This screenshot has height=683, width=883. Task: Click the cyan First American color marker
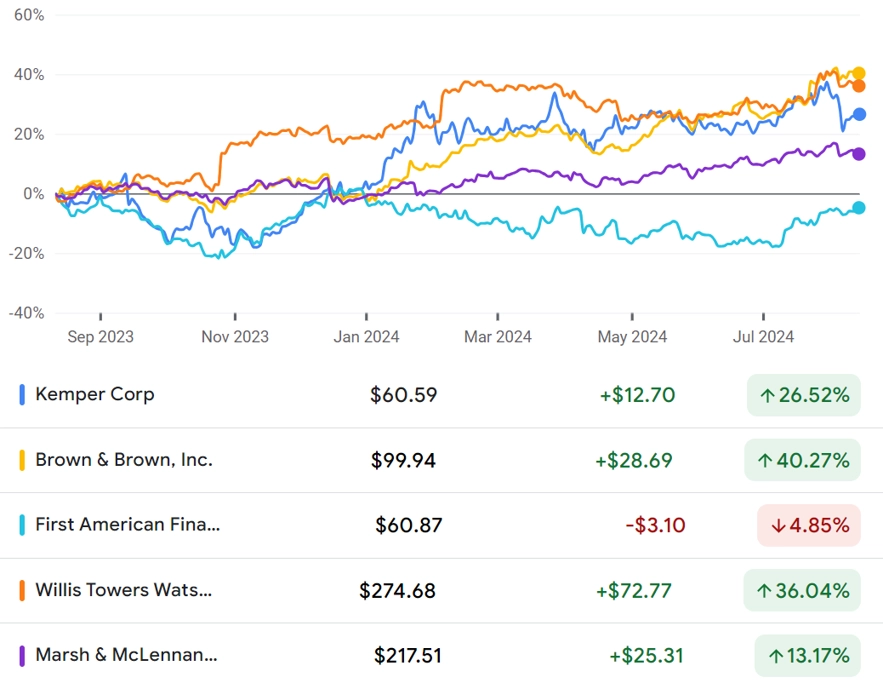22,525
